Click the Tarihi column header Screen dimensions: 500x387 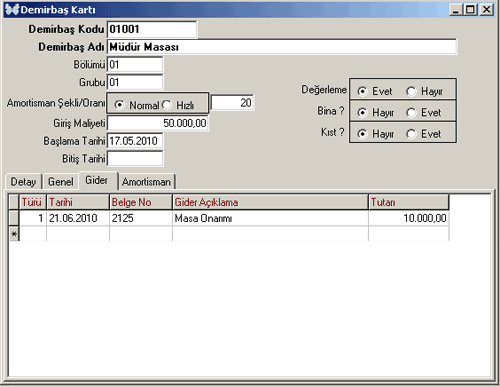(x=78, y=202)
